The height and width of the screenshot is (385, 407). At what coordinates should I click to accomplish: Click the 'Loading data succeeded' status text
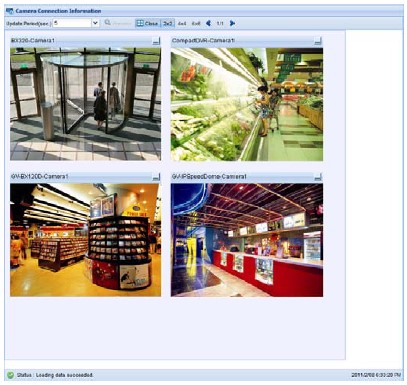tap(64, 375)
